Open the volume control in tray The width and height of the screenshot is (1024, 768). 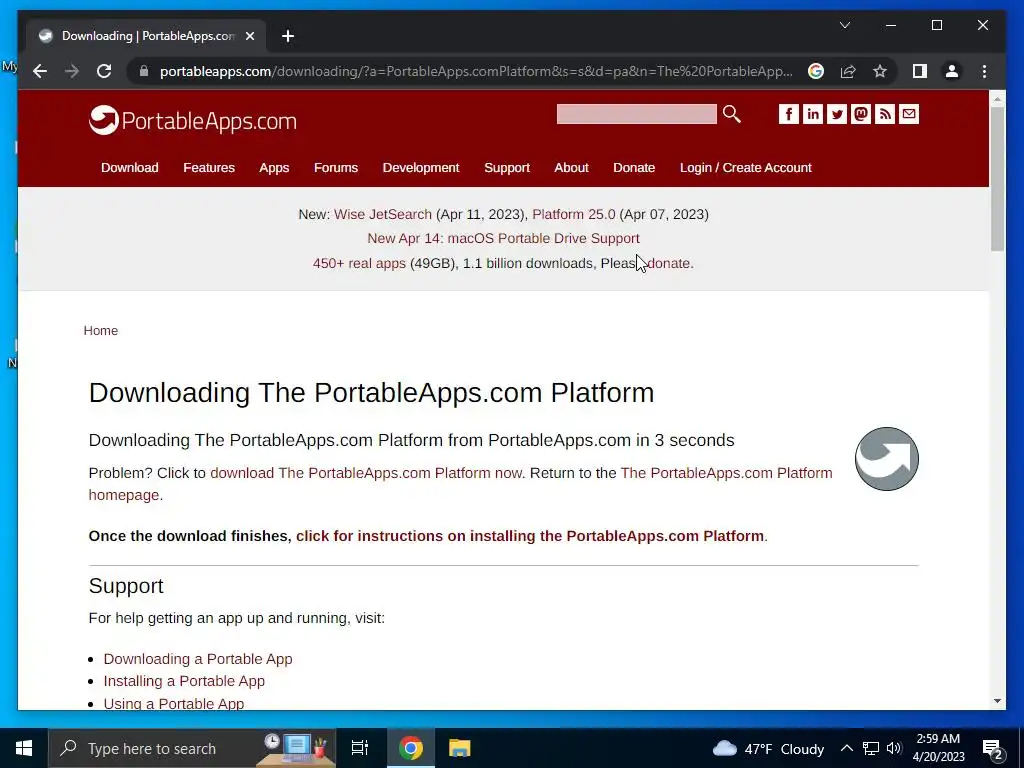coord(894,748)
